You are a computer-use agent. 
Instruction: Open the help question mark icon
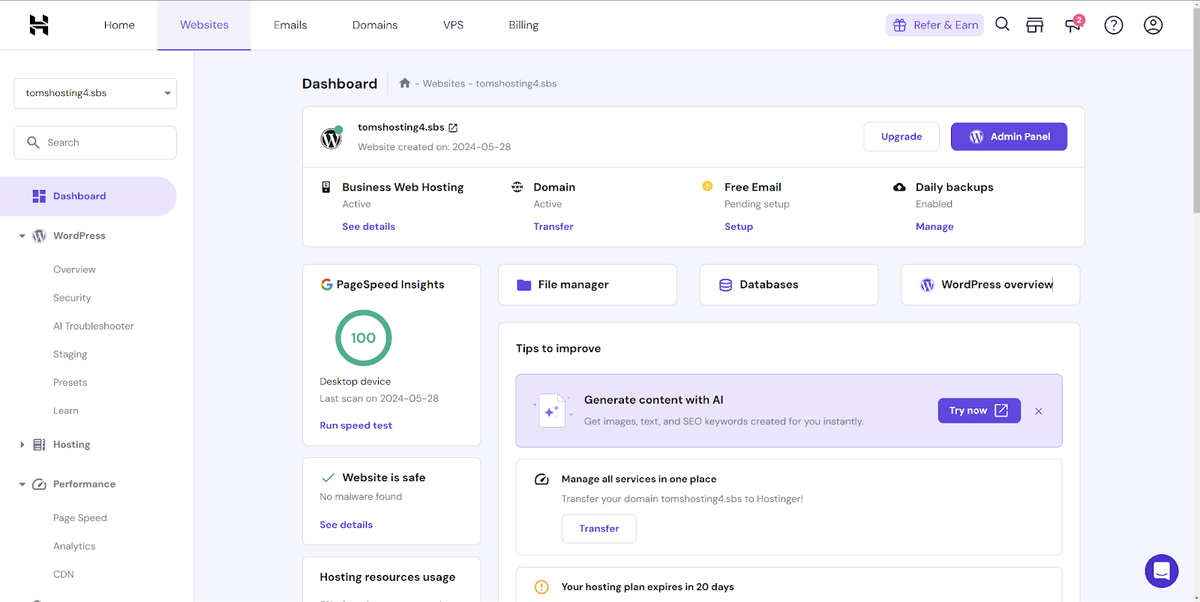(1113, 24)
